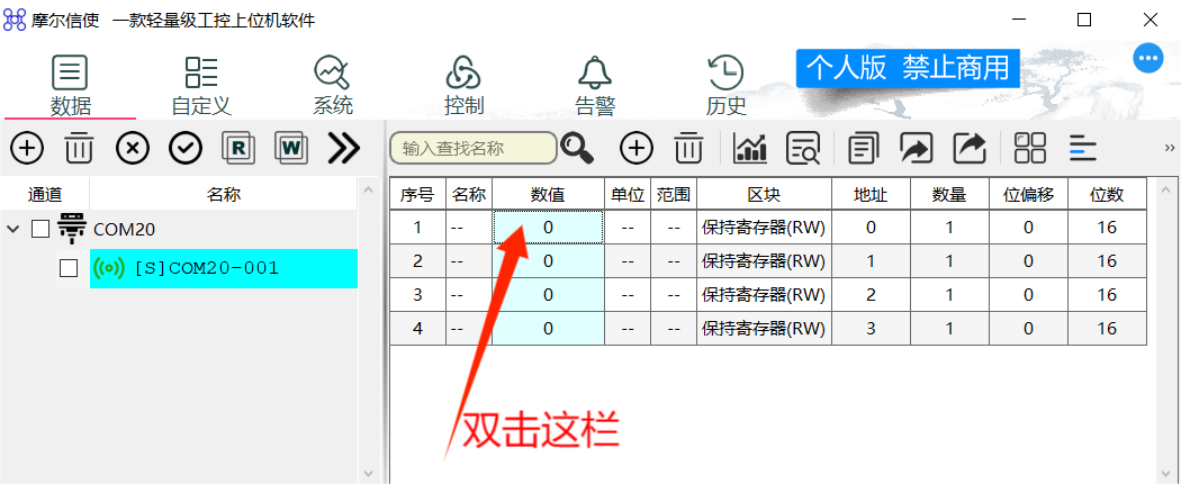Viewport: 1183px width, 490px height.
Task: Click the 单位 column header
Action: click(628, 195)
